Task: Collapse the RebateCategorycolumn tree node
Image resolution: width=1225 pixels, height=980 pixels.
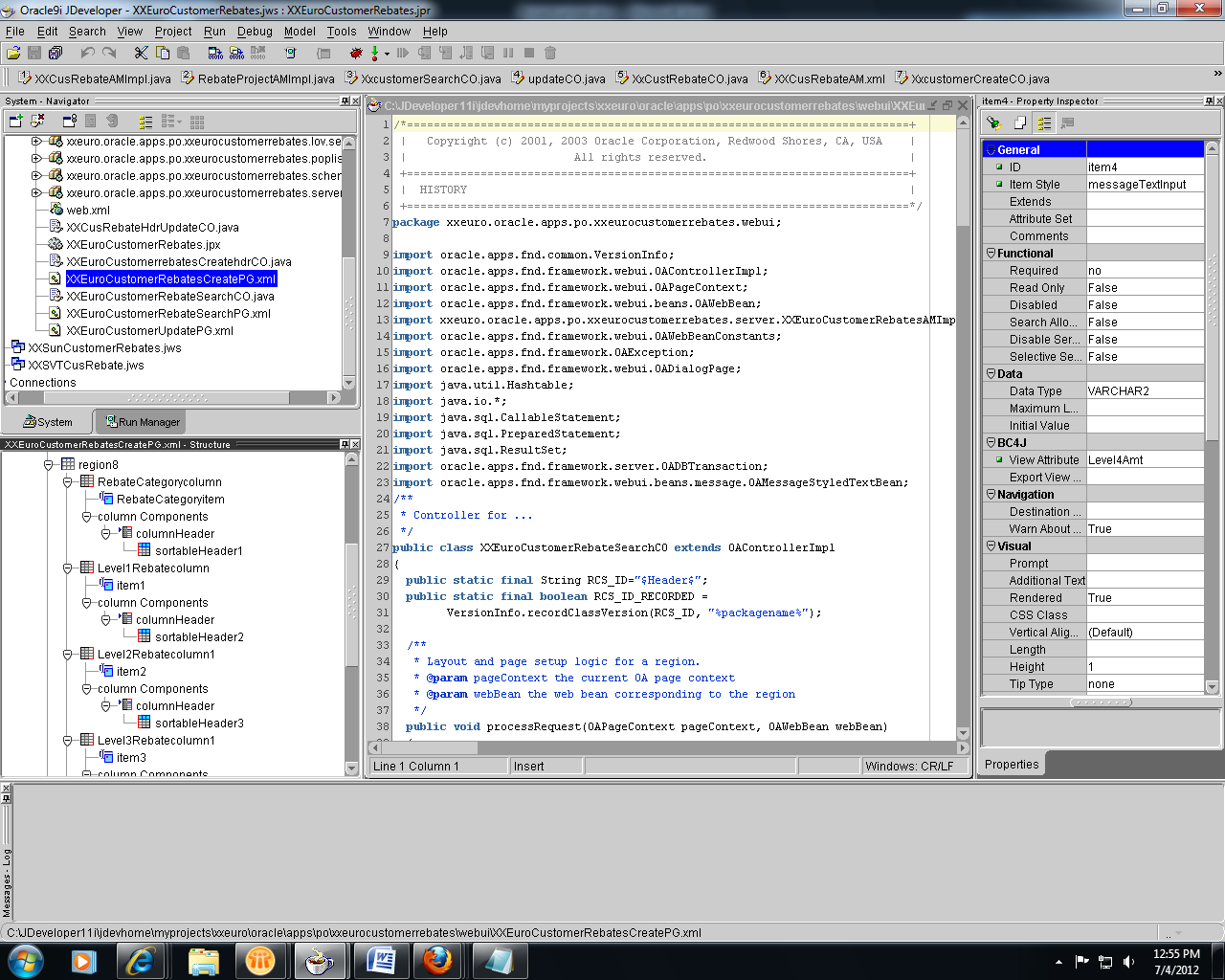Action: point(68,481)
